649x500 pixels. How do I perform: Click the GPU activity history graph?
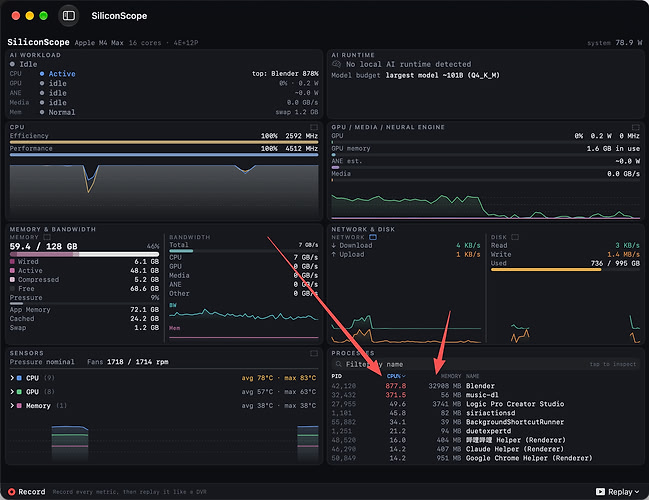click(485, 205)
